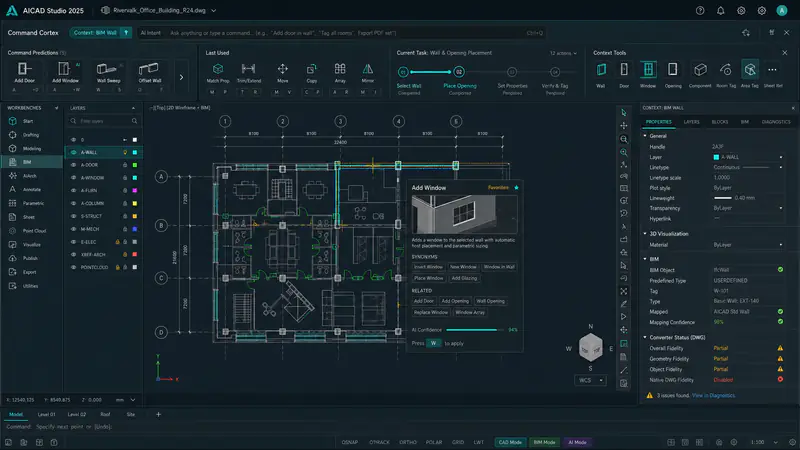800x450 pixels.
Task: Pick the Wall context tool
Action: point(601,74)
